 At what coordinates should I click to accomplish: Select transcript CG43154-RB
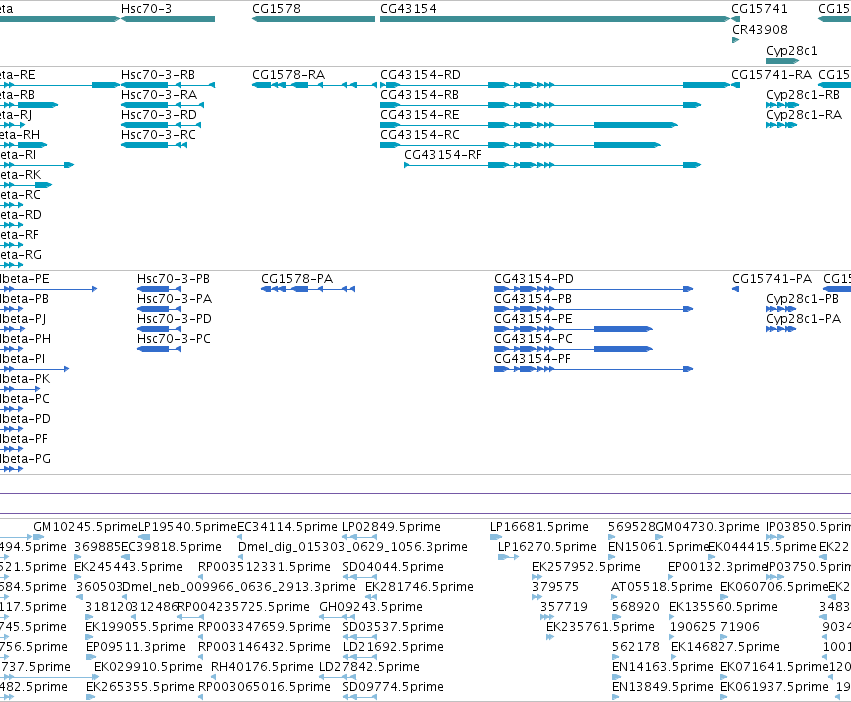tap(540, 105)
